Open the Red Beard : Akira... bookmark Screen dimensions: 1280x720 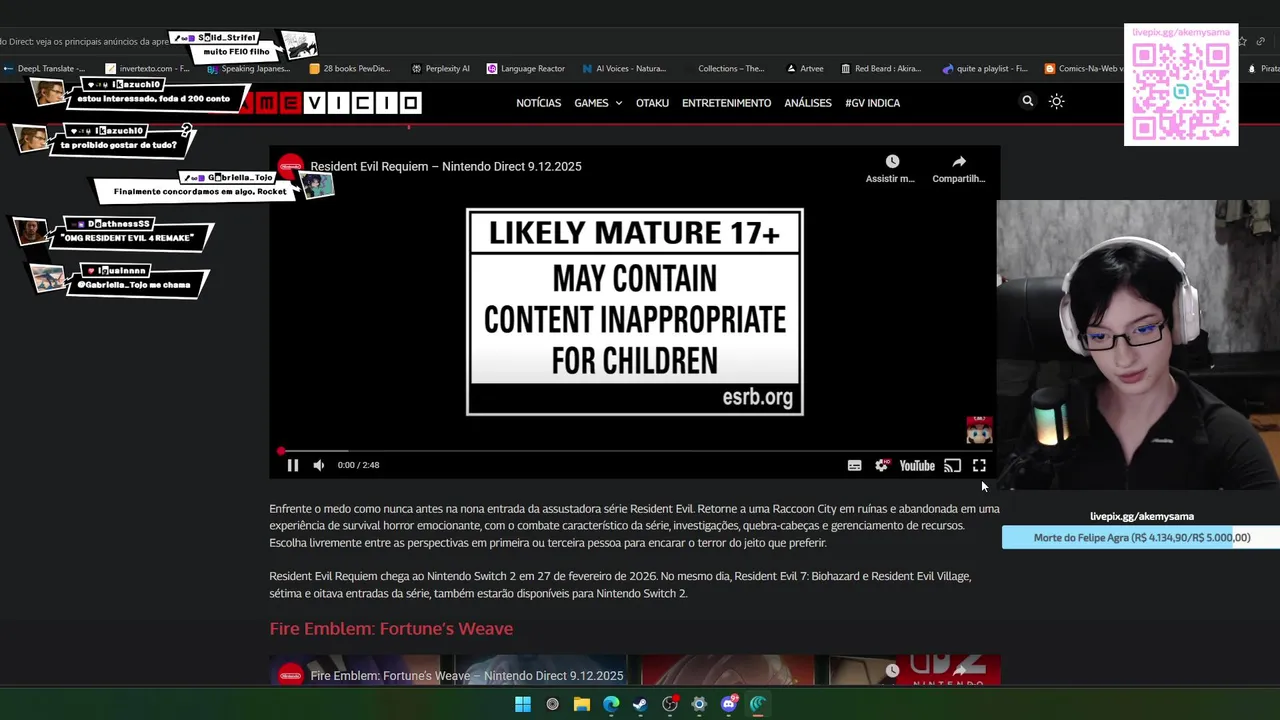click(x=881, y=69)
